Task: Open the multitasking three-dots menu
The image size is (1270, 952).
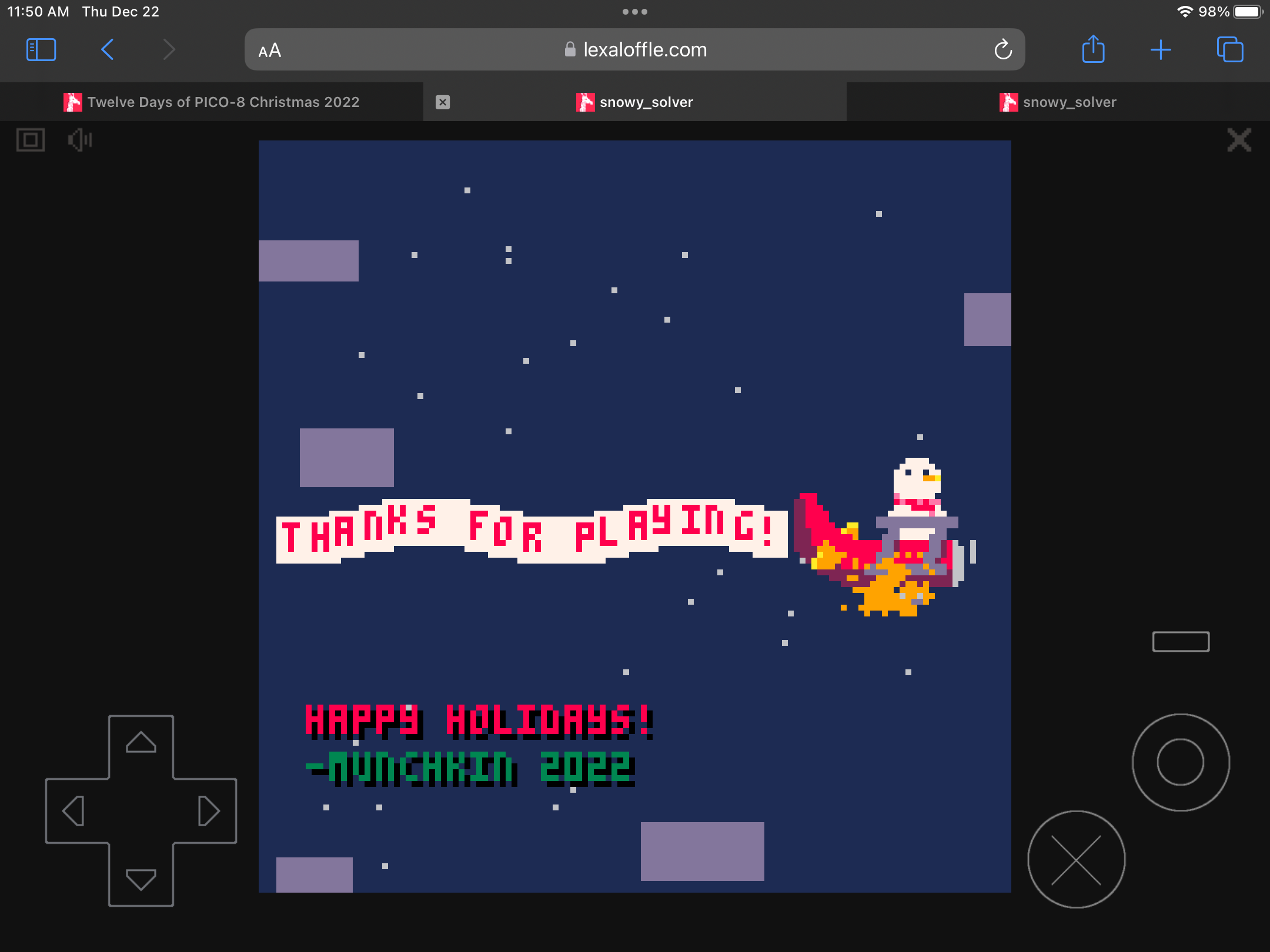Action: coord(635,12)
